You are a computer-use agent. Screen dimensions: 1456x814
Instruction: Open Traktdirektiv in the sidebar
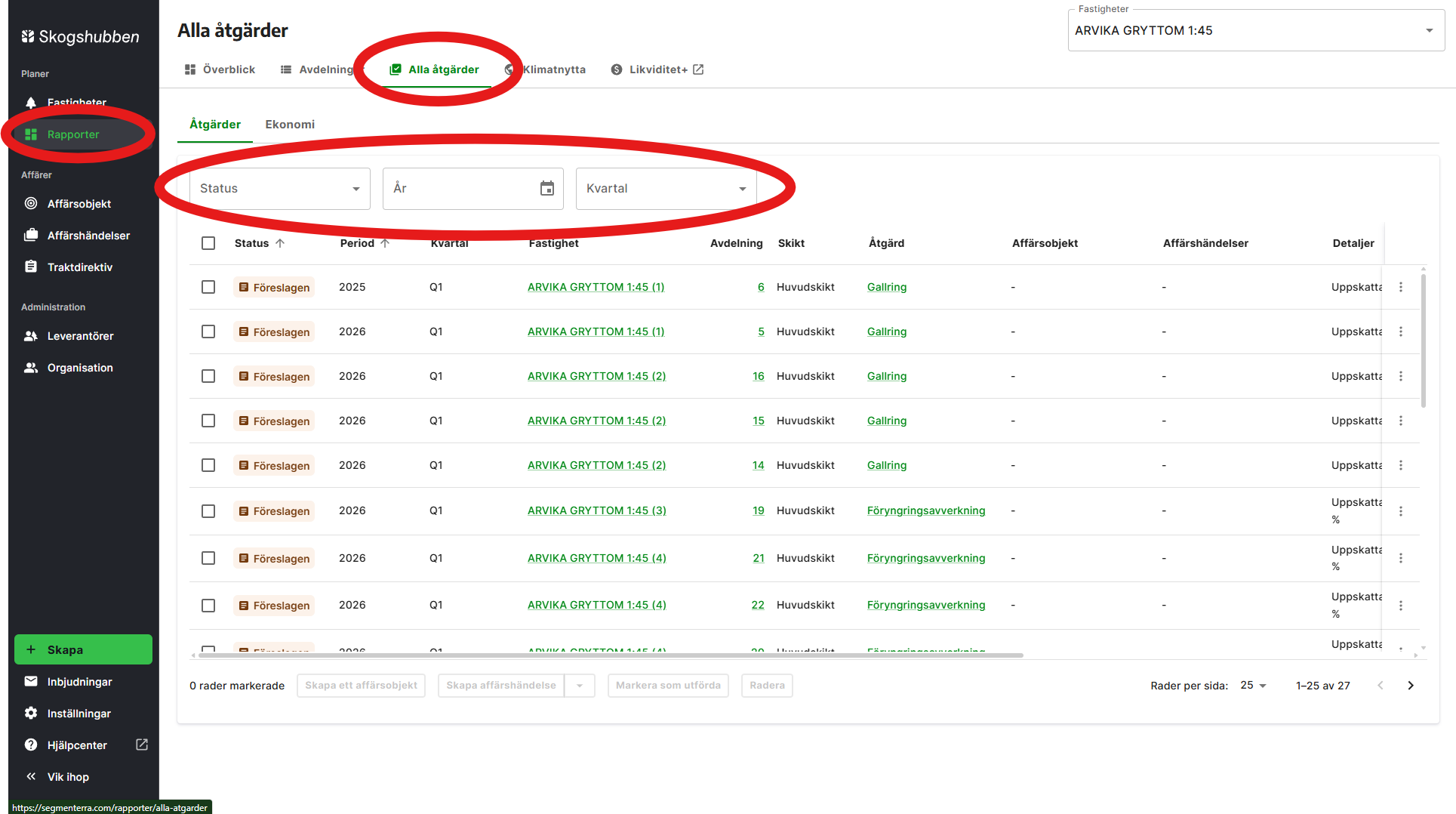(83, 267)
